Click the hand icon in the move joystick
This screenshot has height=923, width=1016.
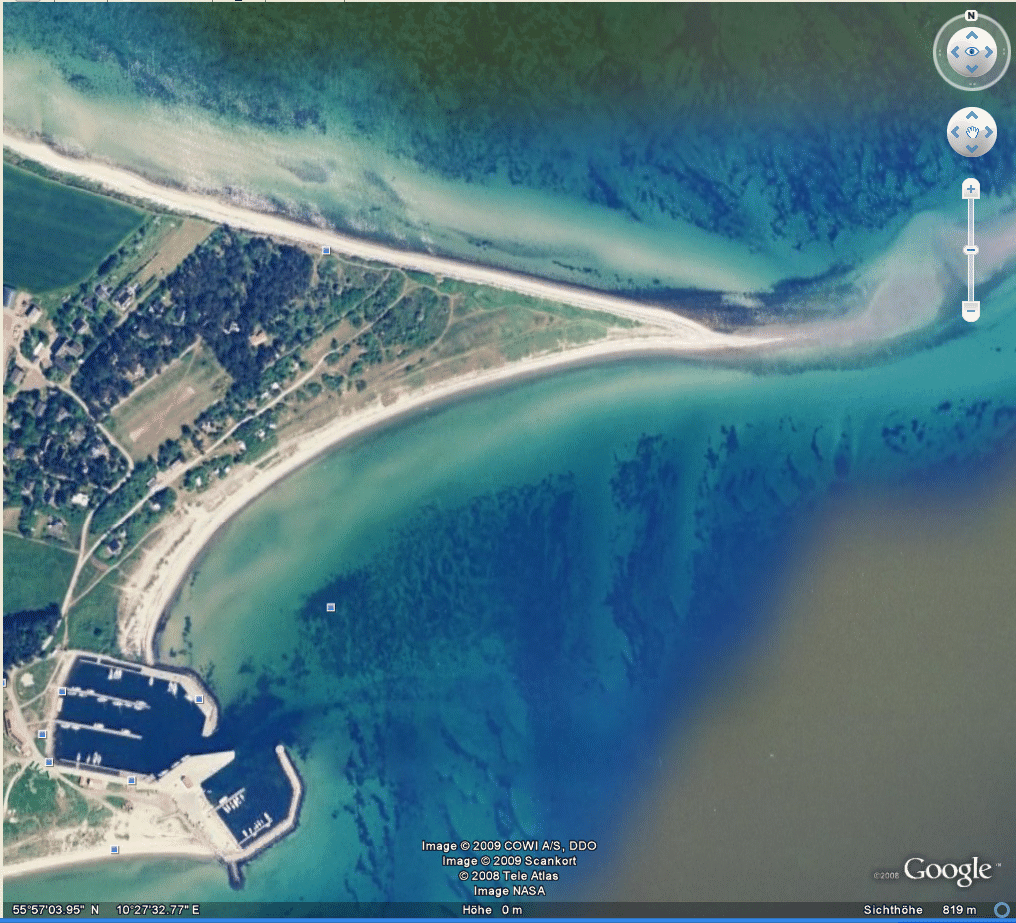pos(971,132)
